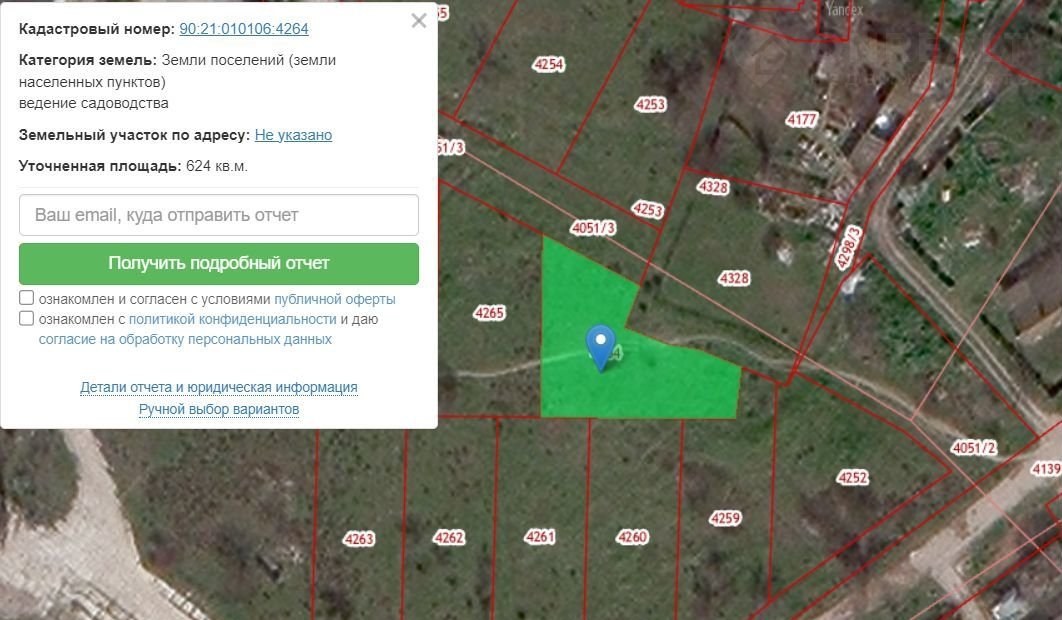Open 'Детали отчета и юридическая информация'
Viewport: 1062px width, 620px height.
(219, 387)
